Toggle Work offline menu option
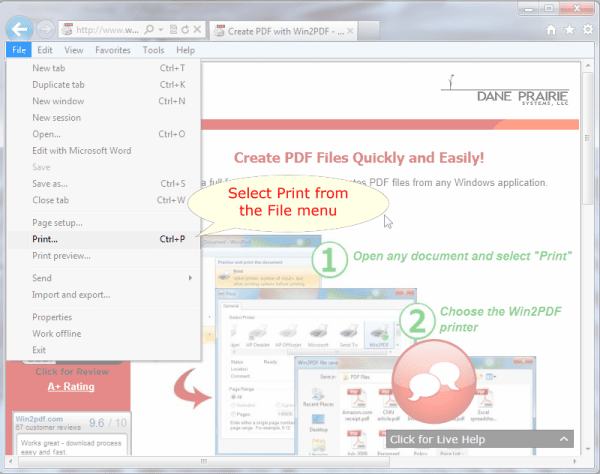Viewport: 600px width, 474px height. (57, 334)
